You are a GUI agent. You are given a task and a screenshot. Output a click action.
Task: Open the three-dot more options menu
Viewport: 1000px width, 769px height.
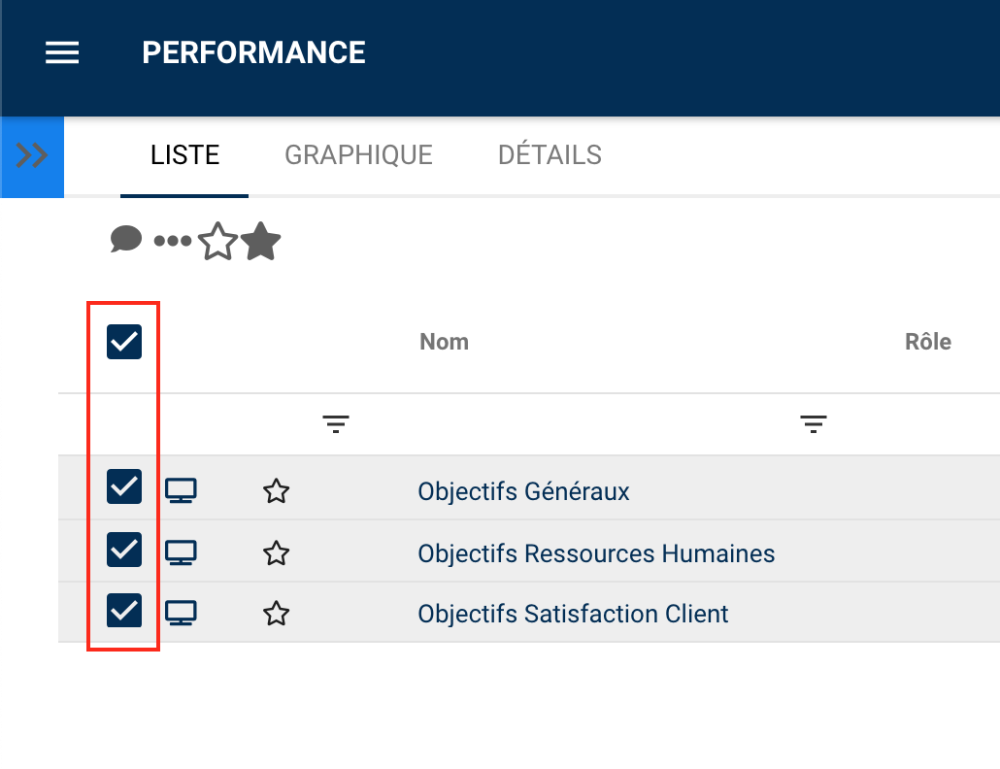click(x=172, y=241)
